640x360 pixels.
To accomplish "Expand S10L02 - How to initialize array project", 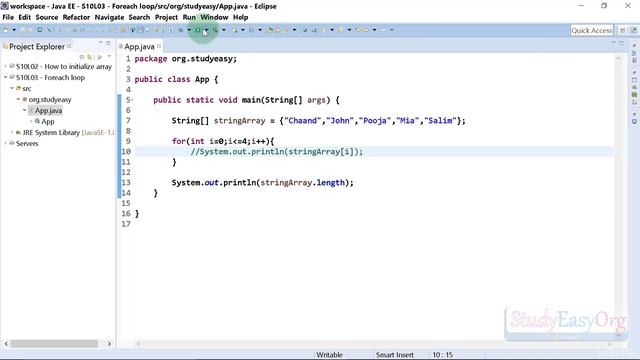I will coord(5,66).
